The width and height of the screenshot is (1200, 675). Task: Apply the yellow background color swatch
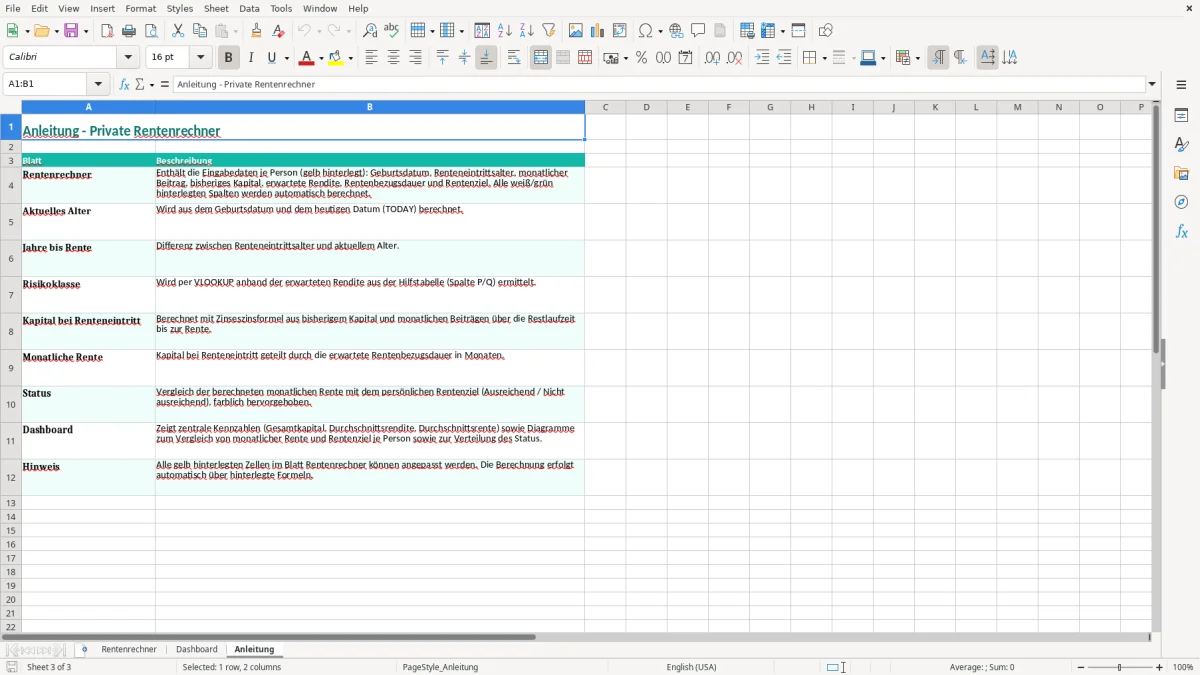(336, 58)
